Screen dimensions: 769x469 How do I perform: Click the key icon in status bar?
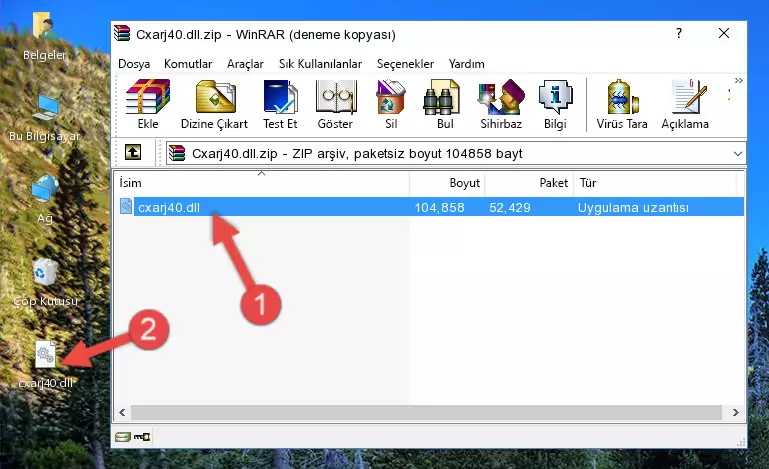pos(142,437)
